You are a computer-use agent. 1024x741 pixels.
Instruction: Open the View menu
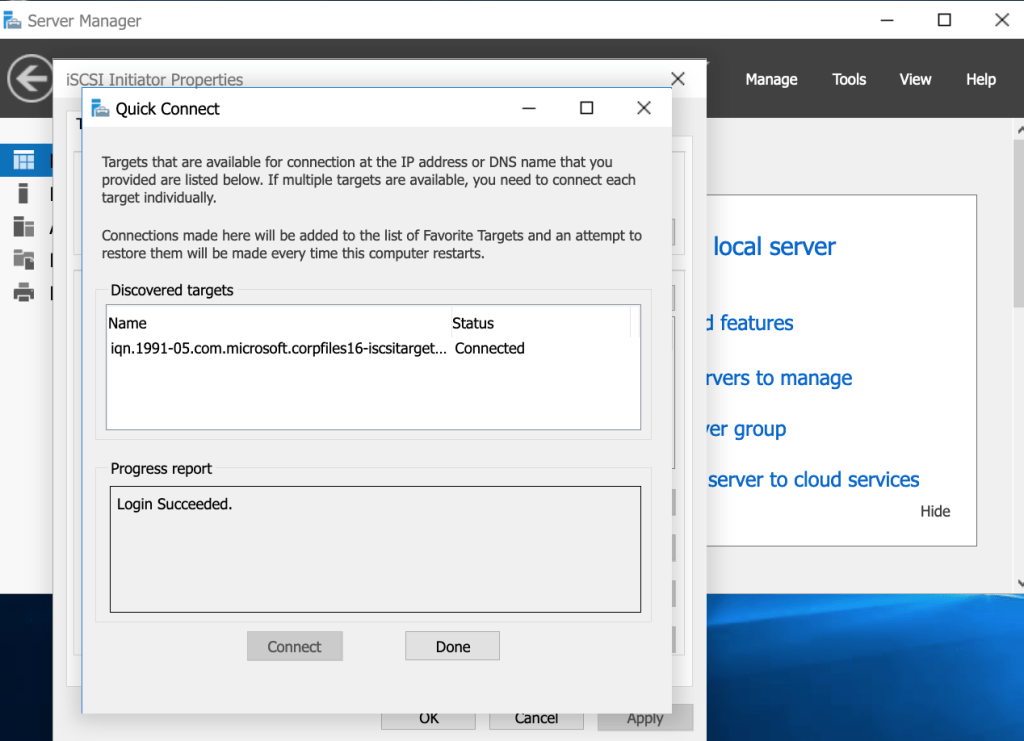tap(915, 80)
